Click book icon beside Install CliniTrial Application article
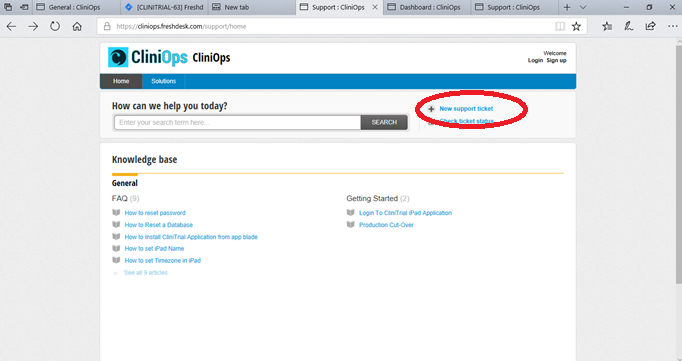The width and height of the screenshot is (682, 361). click(116, 237)
